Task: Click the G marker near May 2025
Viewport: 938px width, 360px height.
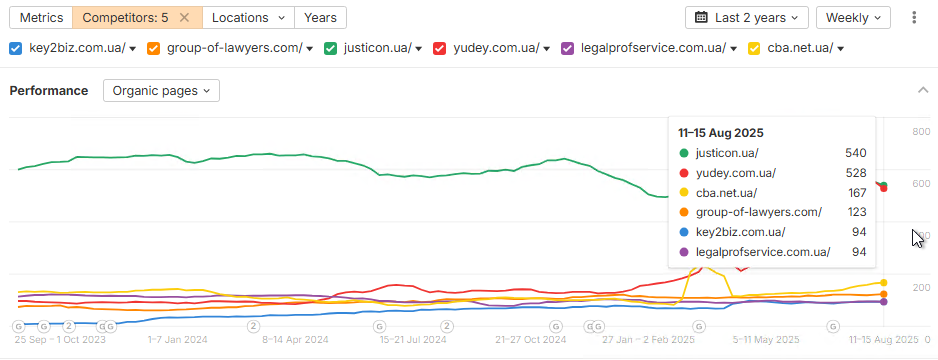Action: click(x=832, y=327)
